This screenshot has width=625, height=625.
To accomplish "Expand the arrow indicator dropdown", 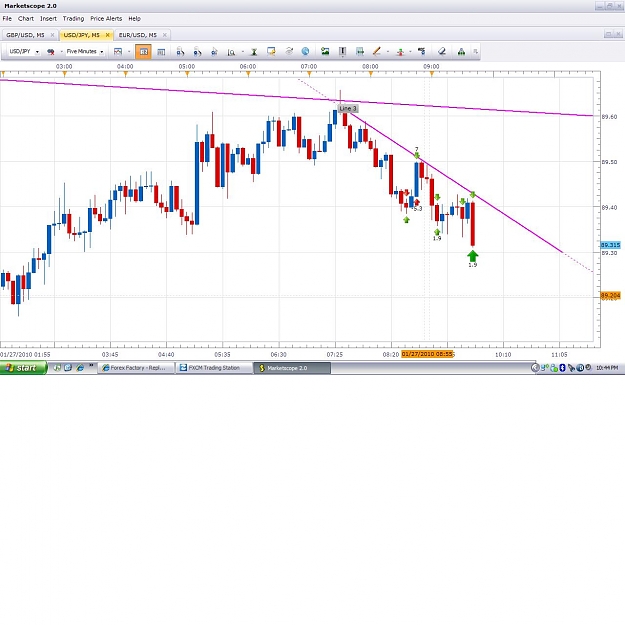I will 410,52.
